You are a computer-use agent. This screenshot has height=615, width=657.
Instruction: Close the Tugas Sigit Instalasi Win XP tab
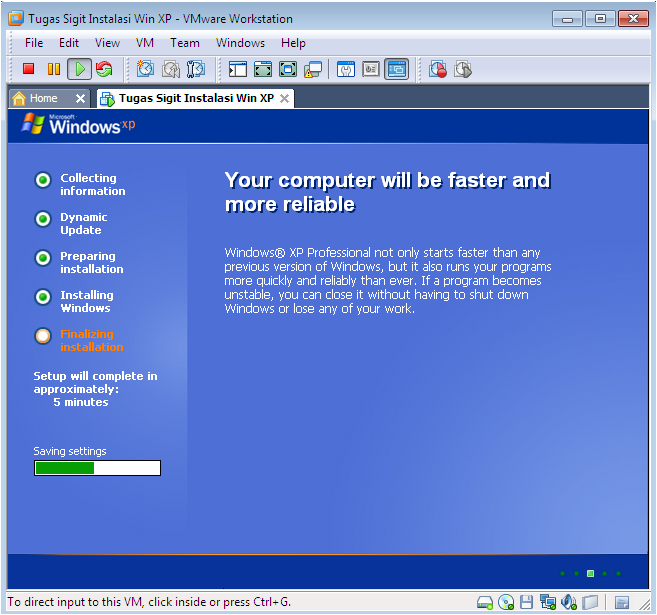285,99
